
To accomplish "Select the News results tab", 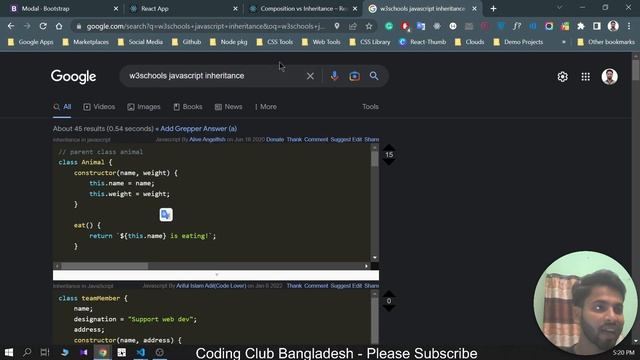I will point(229,107).
